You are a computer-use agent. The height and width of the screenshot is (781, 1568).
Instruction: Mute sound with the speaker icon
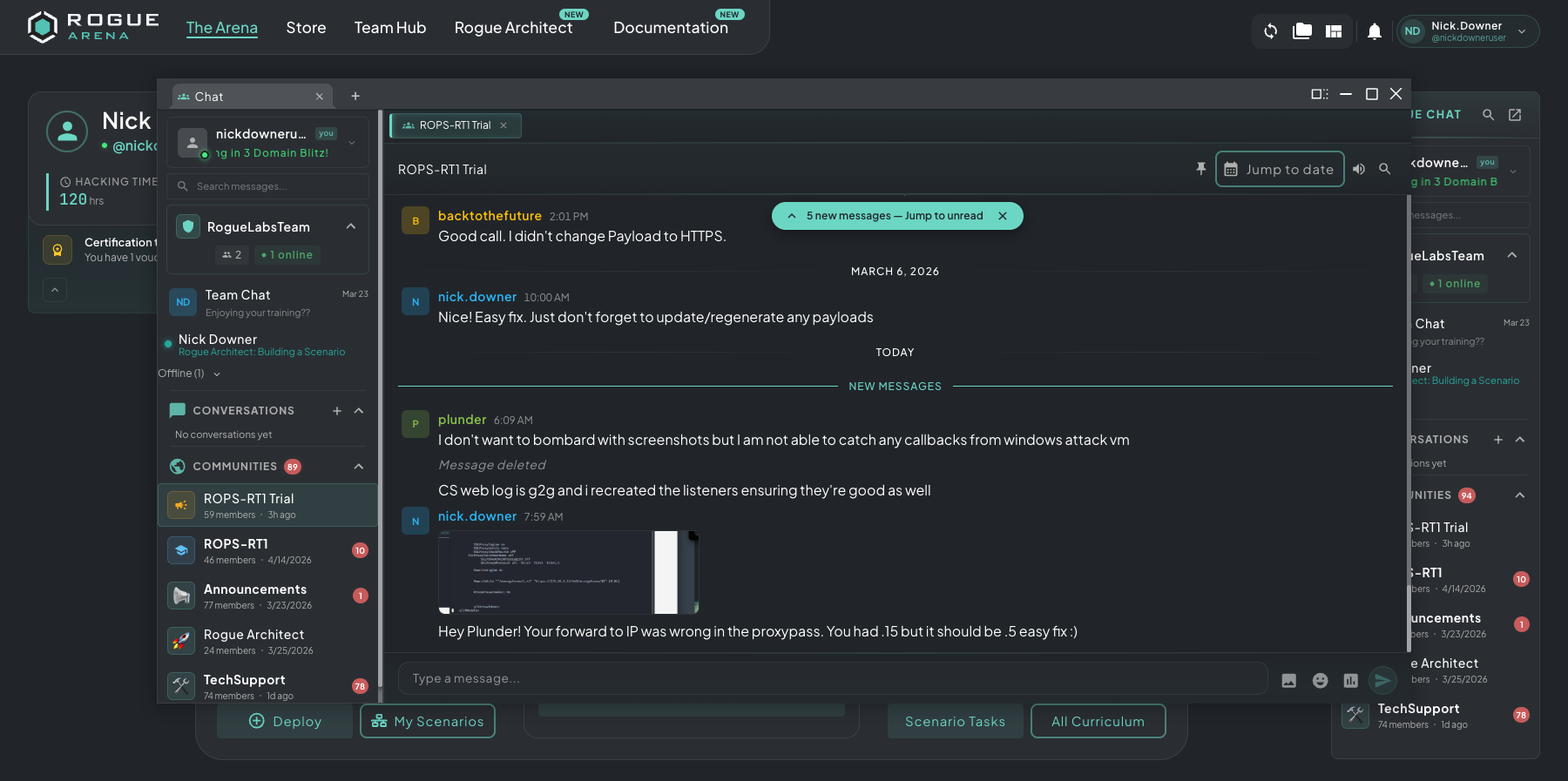click(1359, 169)
